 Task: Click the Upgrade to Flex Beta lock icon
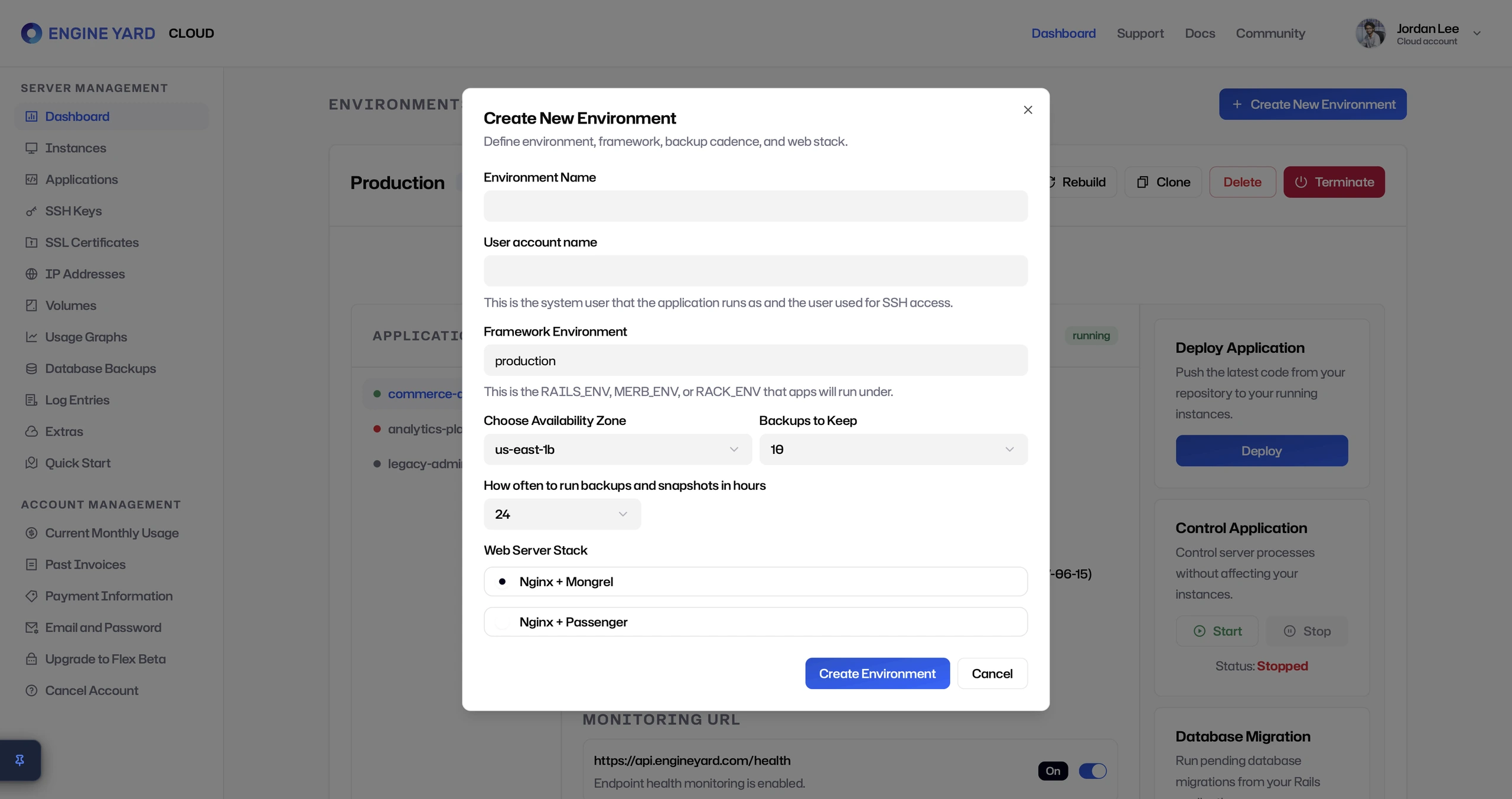click(x=31, y=659)
